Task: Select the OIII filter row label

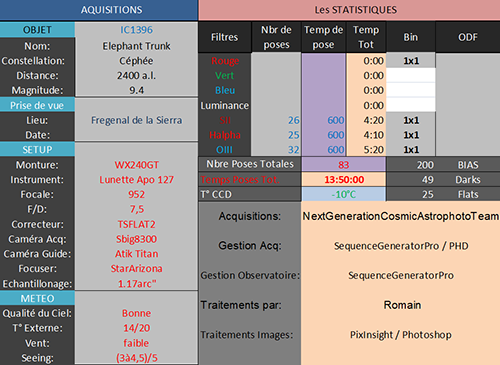Action: pyautogui.click(x=225, y=150)
